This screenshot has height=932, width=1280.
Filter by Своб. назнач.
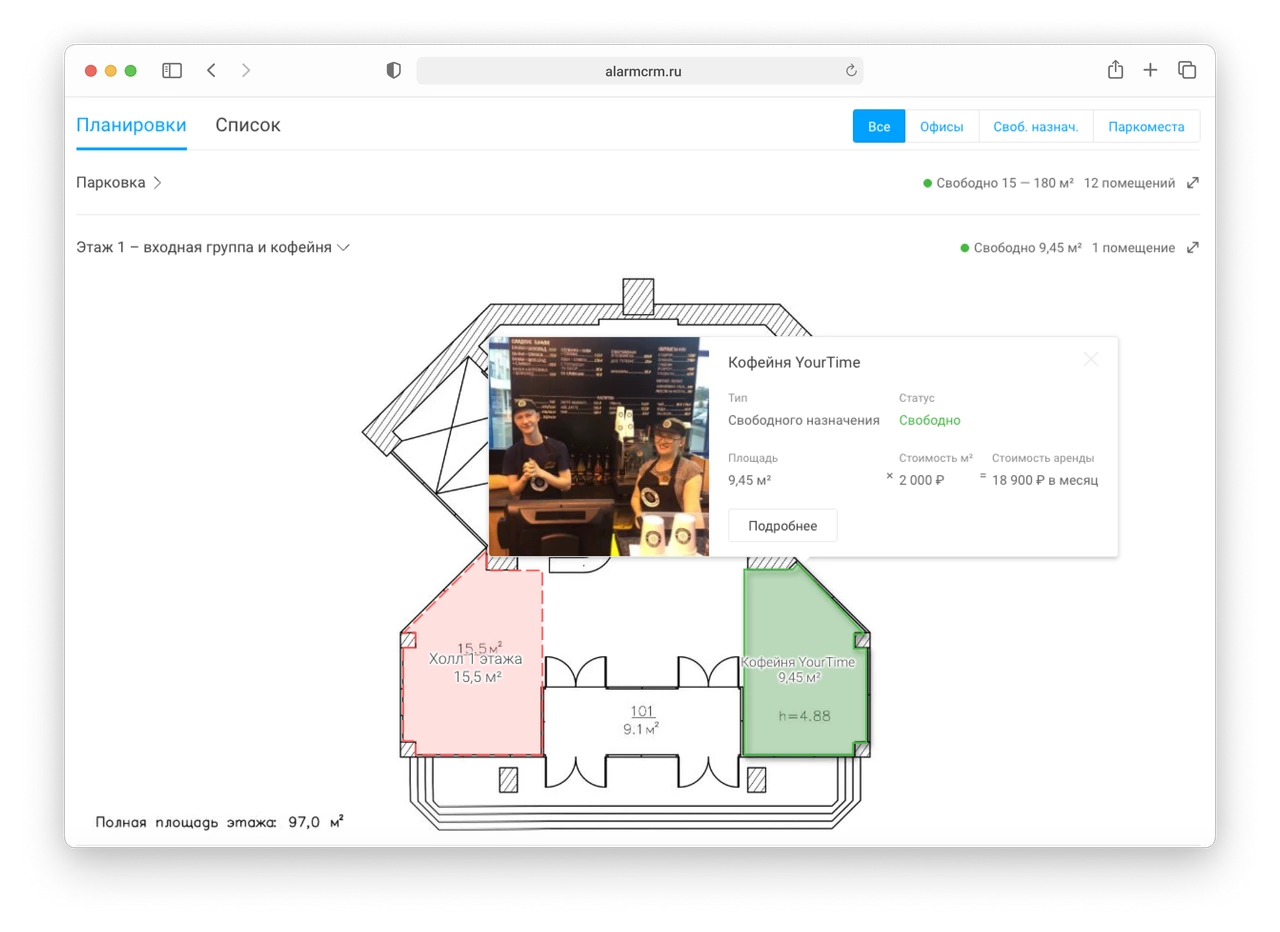(1036, 127)
